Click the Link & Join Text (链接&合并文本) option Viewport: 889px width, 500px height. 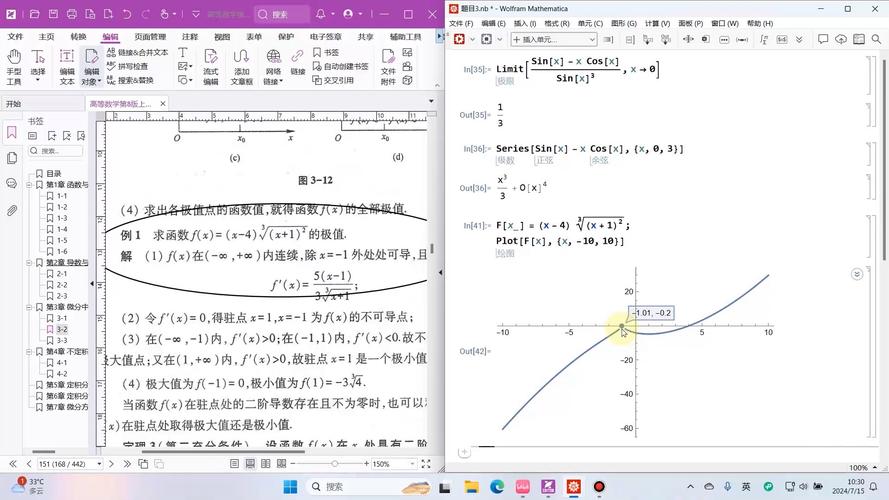click(137, 52)
